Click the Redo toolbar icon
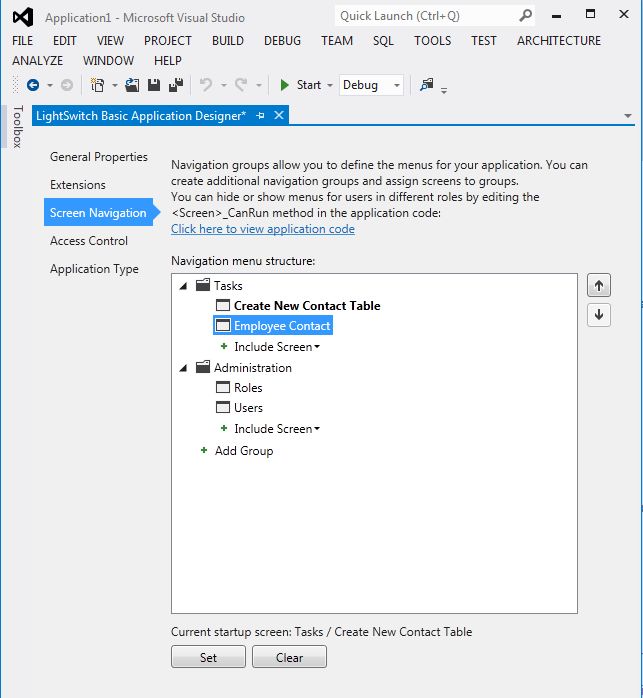 click(241, 85)
